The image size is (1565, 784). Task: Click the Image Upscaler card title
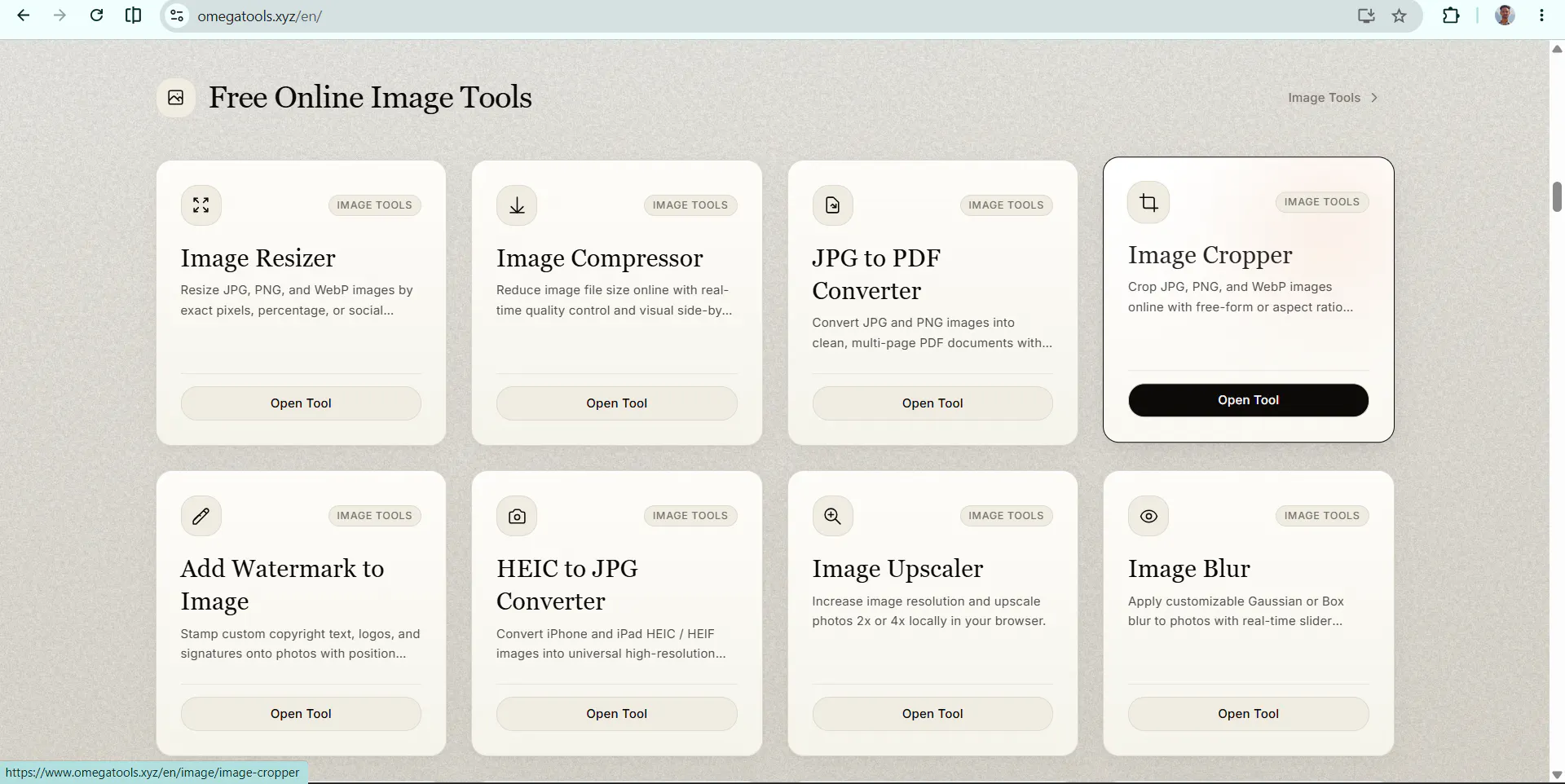click(897, 569)
